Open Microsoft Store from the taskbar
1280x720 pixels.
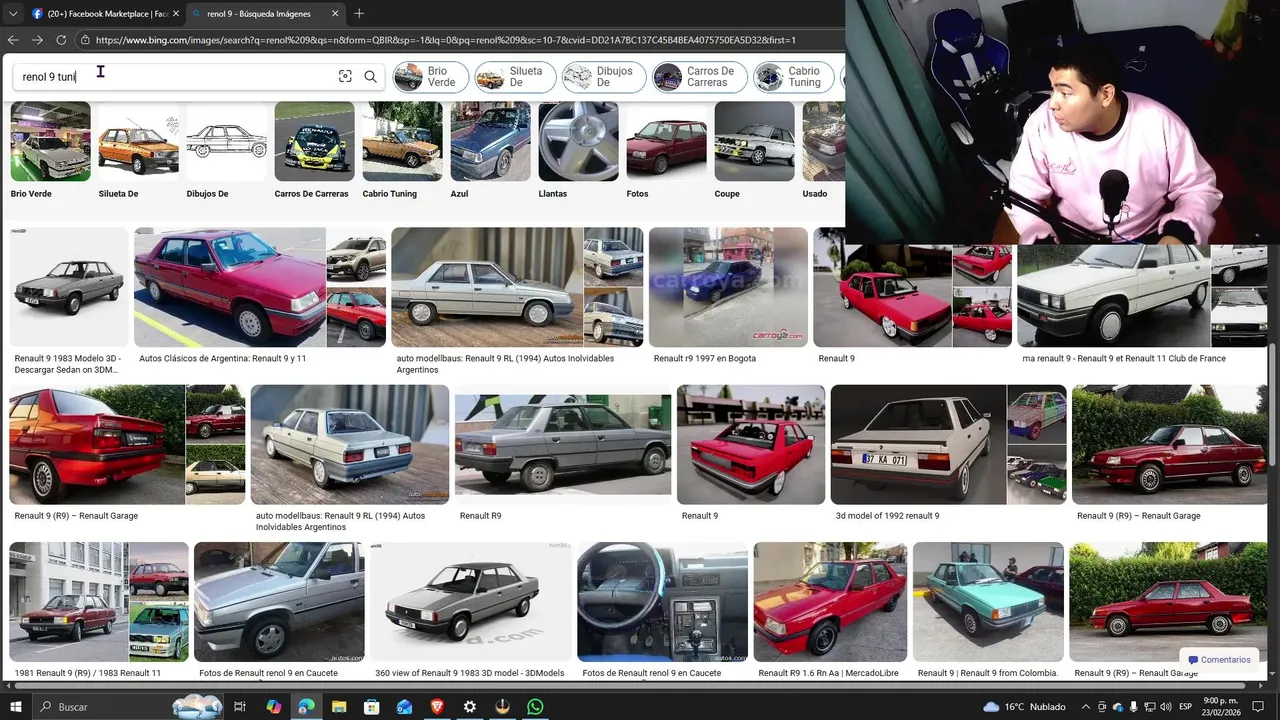coord(371,707)
